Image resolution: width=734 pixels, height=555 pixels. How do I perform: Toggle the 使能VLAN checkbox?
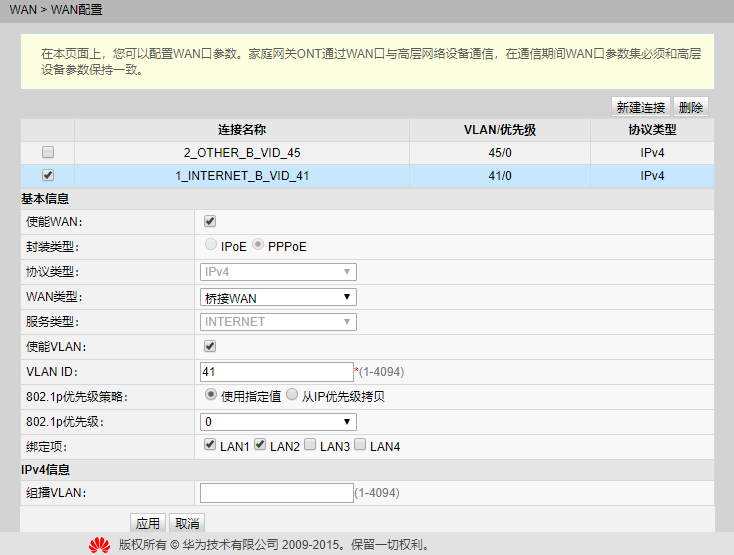[210, 346]
